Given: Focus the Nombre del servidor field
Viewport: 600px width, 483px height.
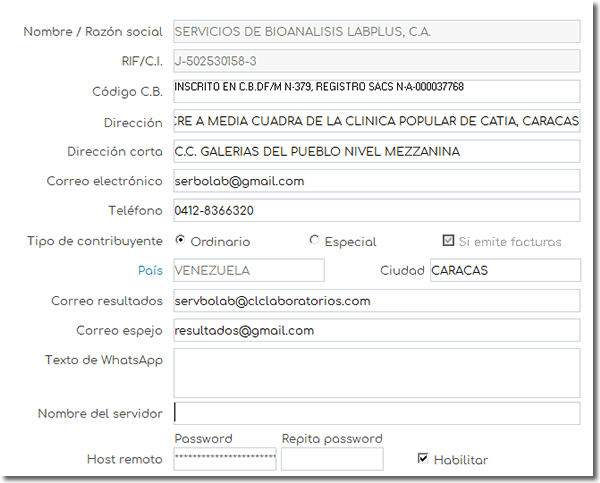Looking at the screenshot, I should tap(376, 413).
